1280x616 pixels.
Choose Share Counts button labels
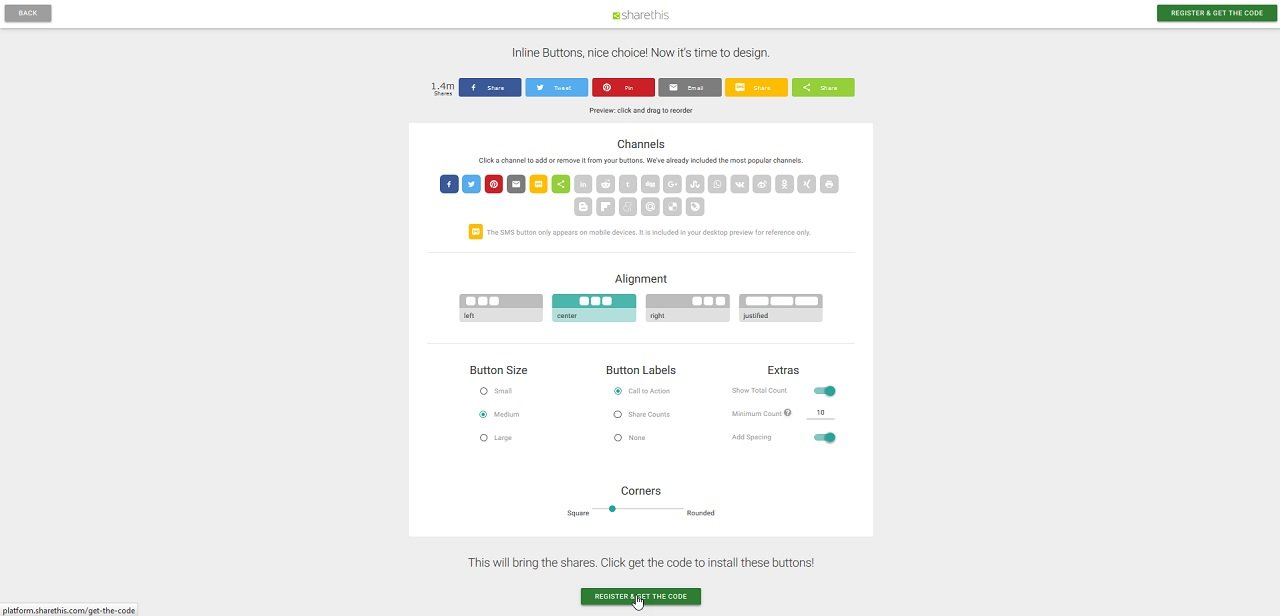(618, 414)
